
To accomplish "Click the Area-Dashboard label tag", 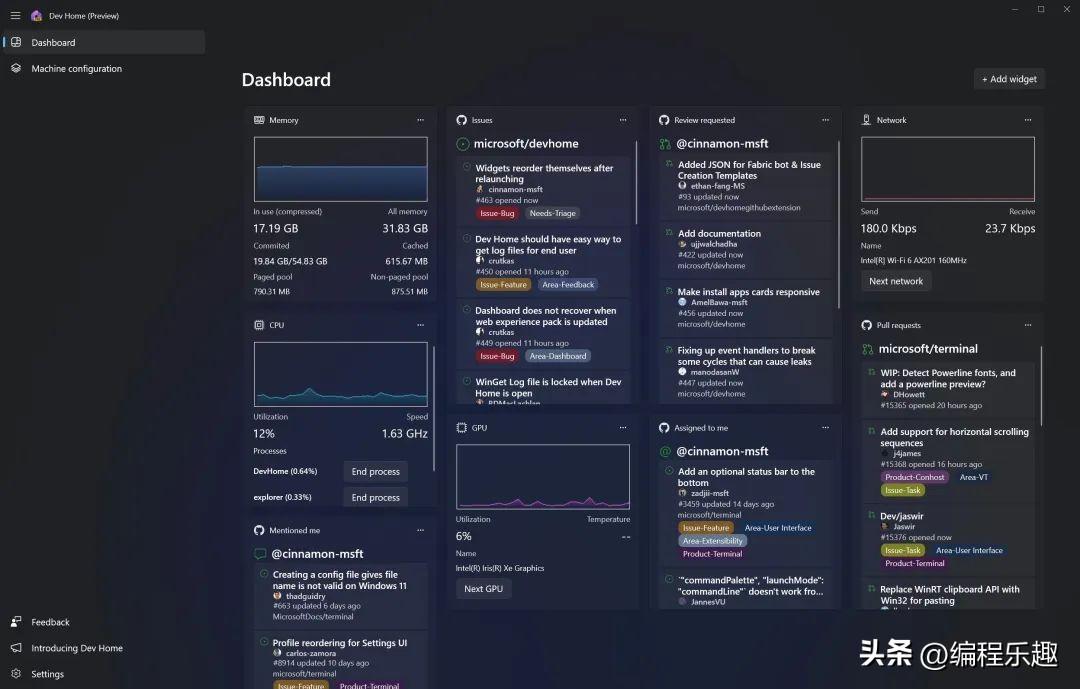I will pyautogui.click(x=558, y=356).
